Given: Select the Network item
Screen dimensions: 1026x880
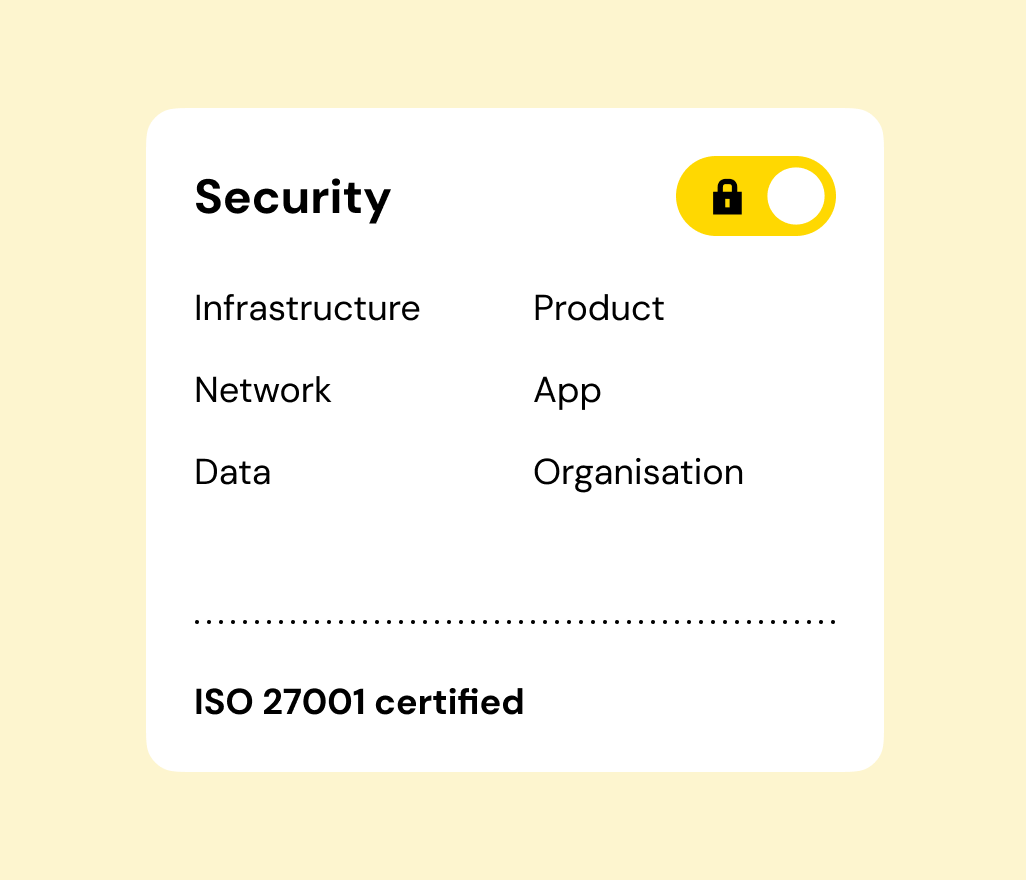Looking at the screenshot, I should (x=262, y=390).
